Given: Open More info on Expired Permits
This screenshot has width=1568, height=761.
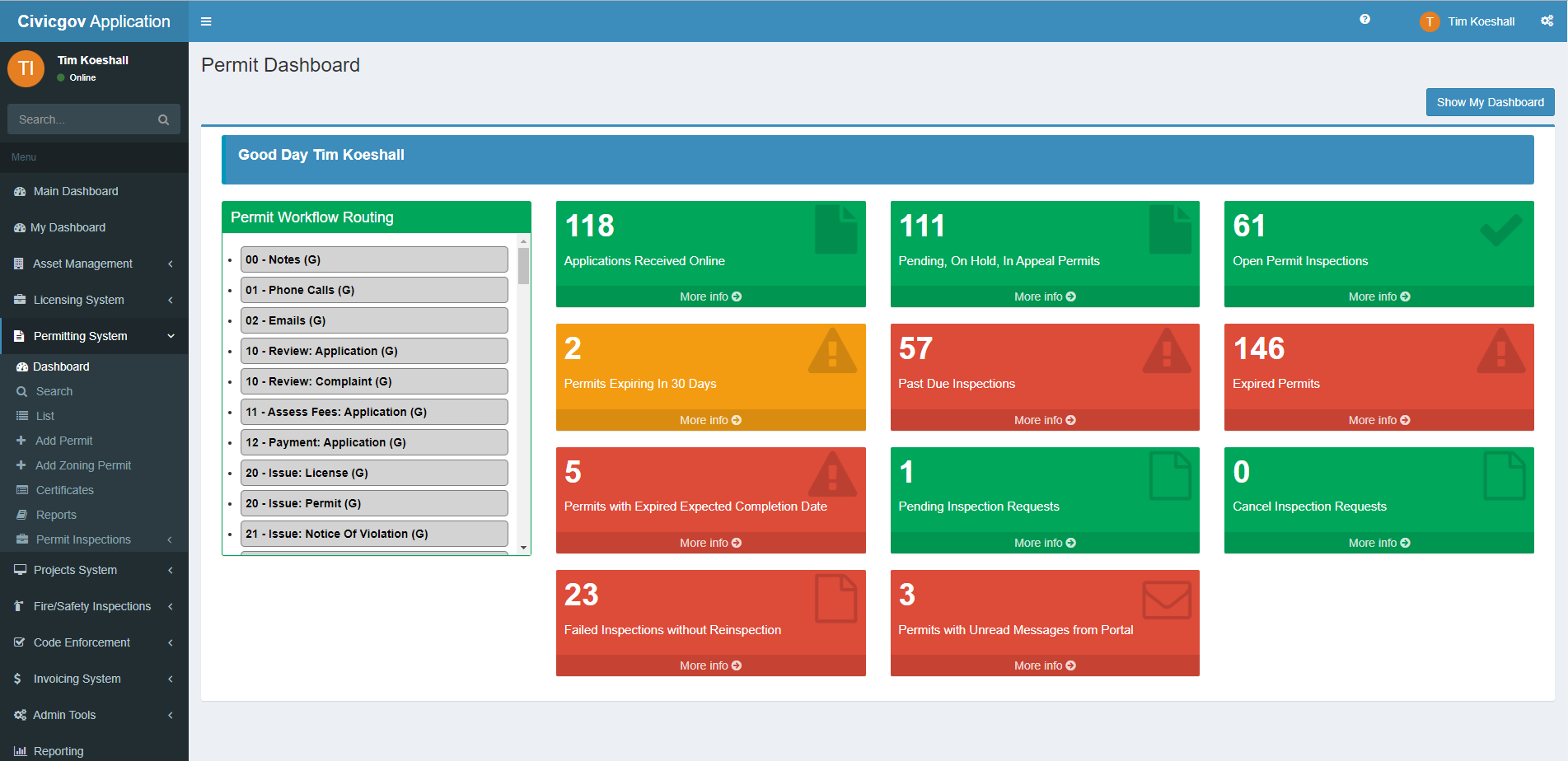Looking at the screenshot, I should [x=1378, y=419].
